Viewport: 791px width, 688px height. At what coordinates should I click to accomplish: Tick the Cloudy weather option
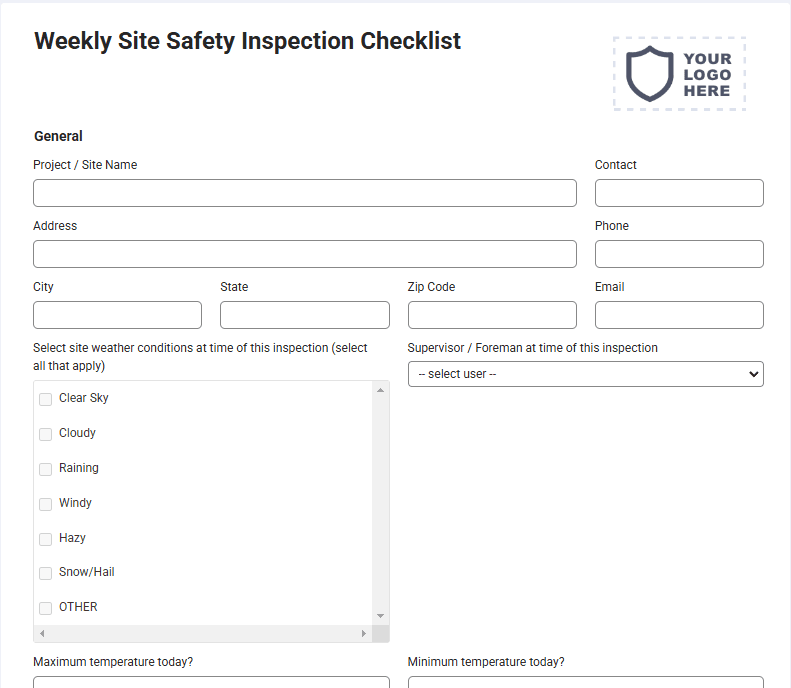[x=45, y=434]
